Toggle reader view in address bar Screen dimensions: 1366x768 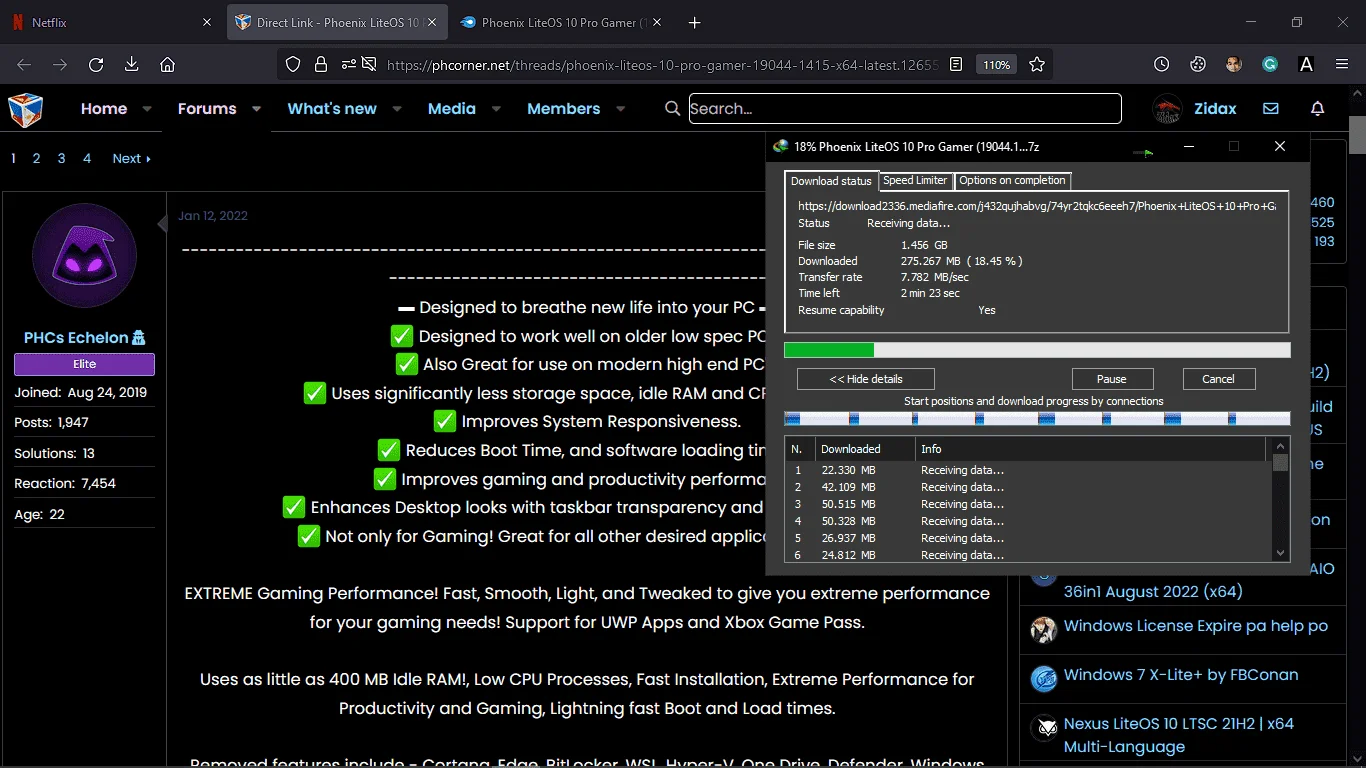(x=956, y=64)
